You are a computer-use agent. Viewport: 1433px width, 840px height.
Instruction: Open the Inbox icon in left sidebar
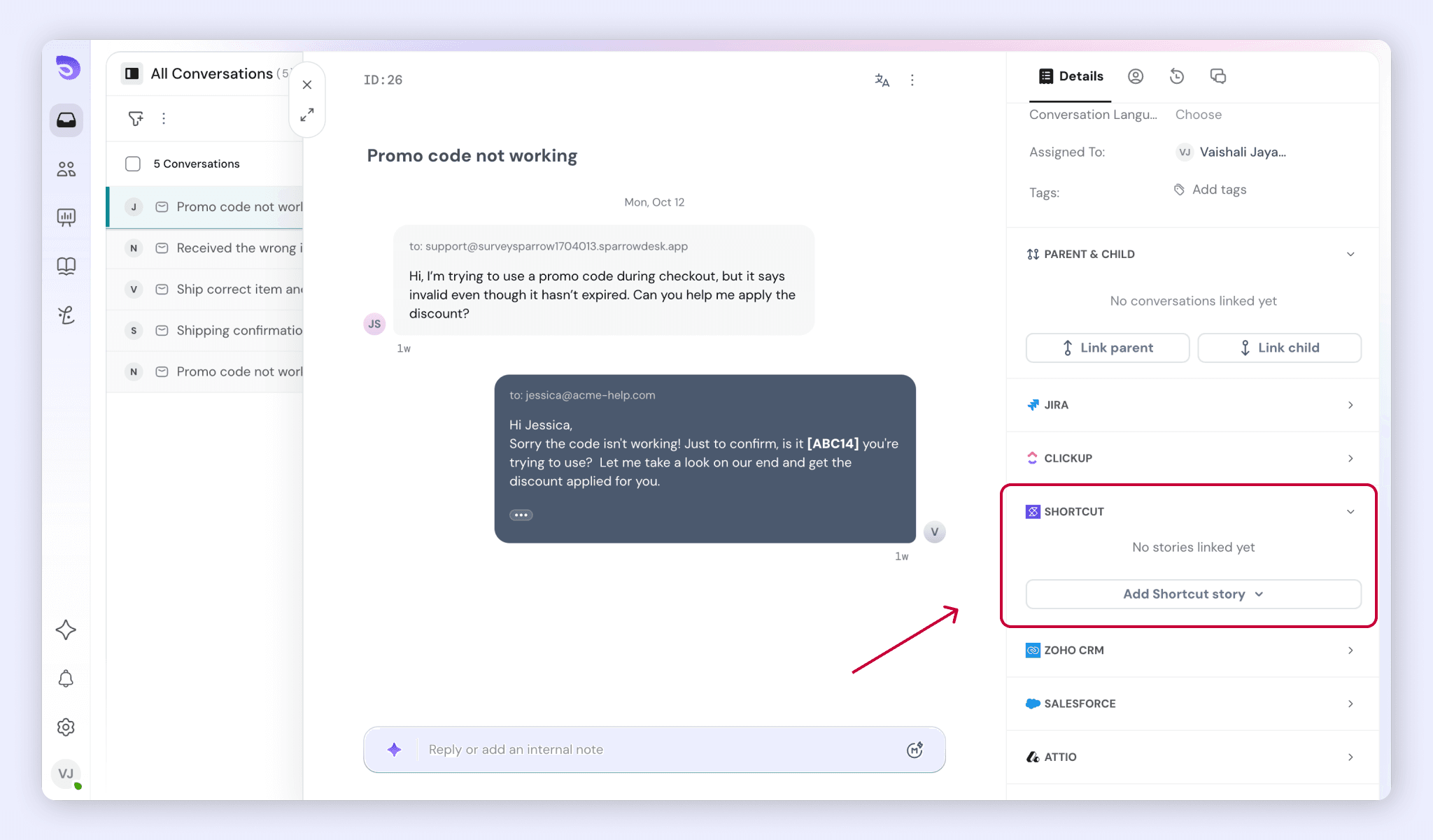coord(66,120)
